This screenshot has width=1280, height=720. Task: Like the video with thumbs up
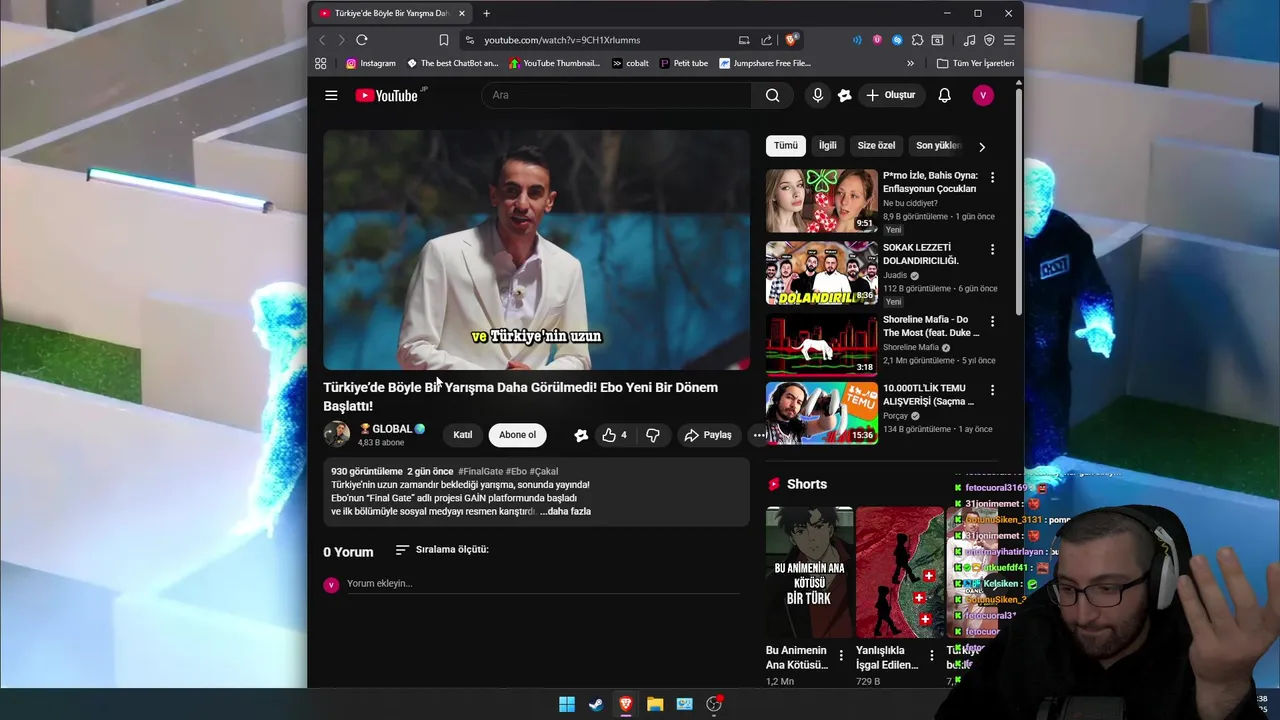(614, 435)
